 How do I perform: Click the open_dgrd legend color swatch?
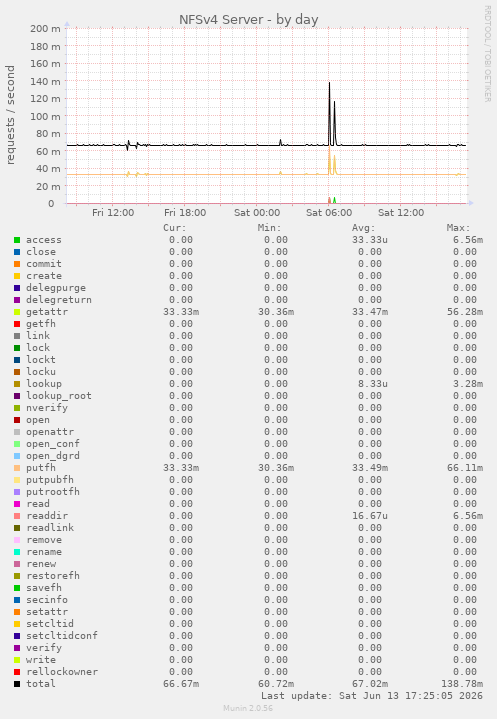coord(17,456)
